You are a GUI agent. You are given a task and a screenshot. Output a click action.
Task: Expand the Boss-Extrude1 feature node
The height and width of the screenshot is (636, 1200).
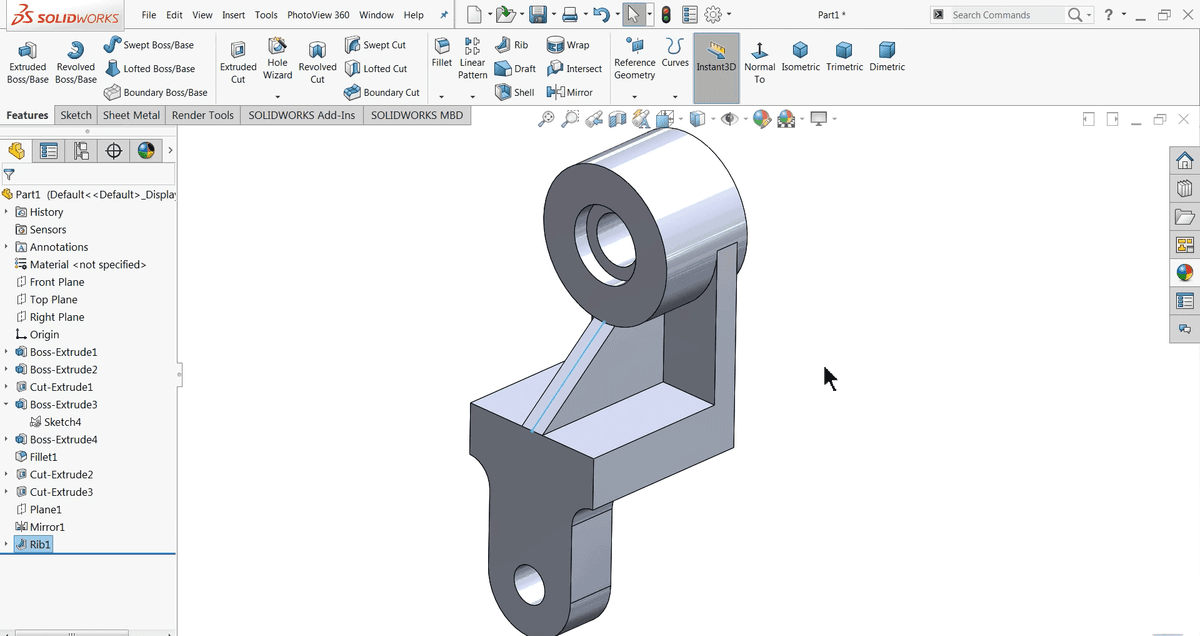tap(7, 352)
